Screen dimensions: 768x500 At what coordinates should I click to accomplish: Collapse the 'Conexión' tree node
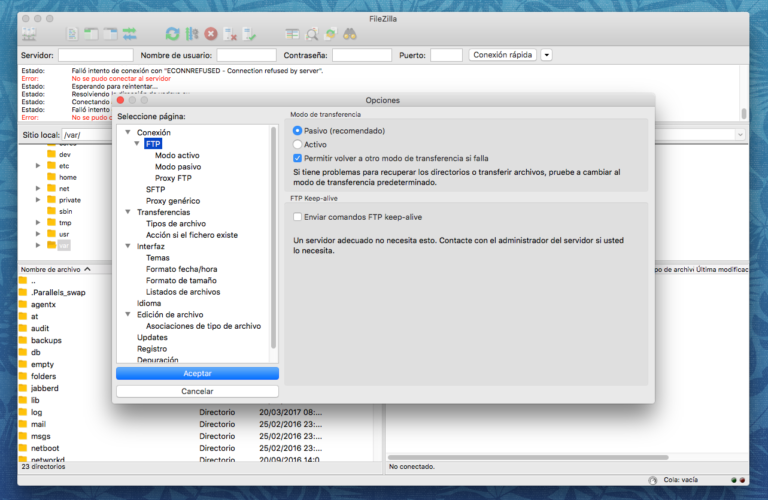(x=128, y=132)
